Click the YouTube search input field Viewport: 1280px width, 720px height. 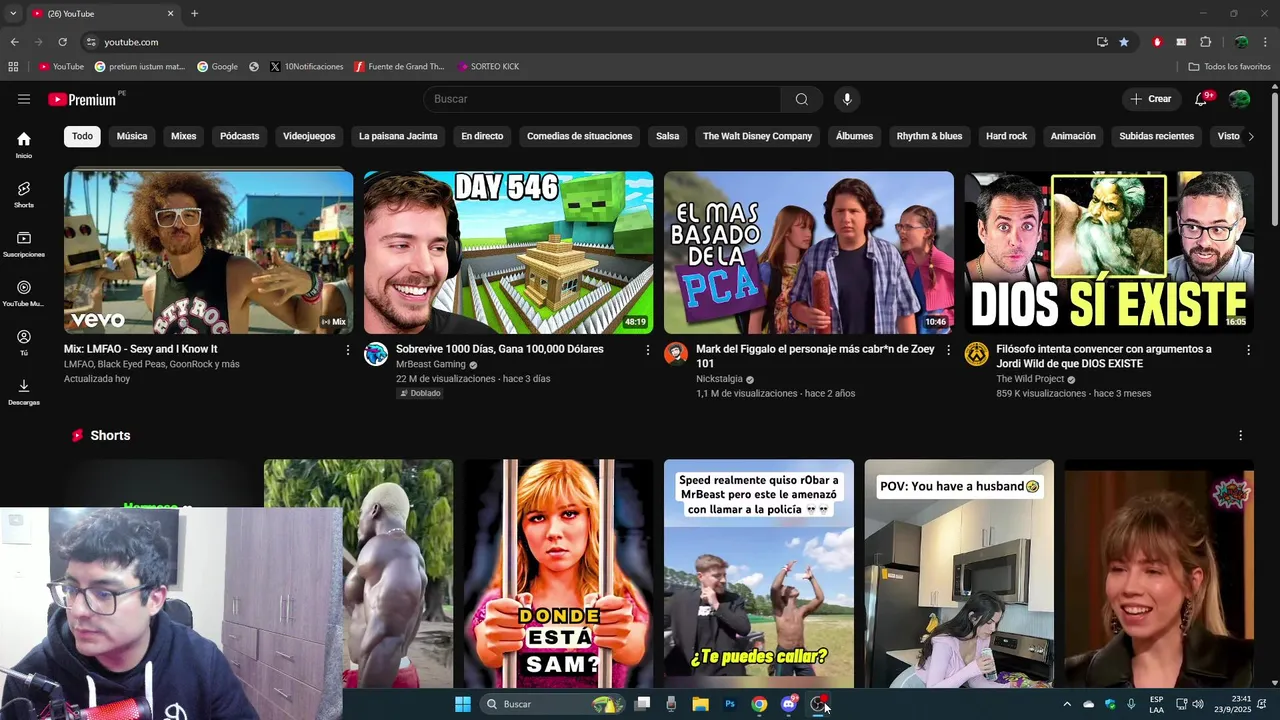(603, 99)
